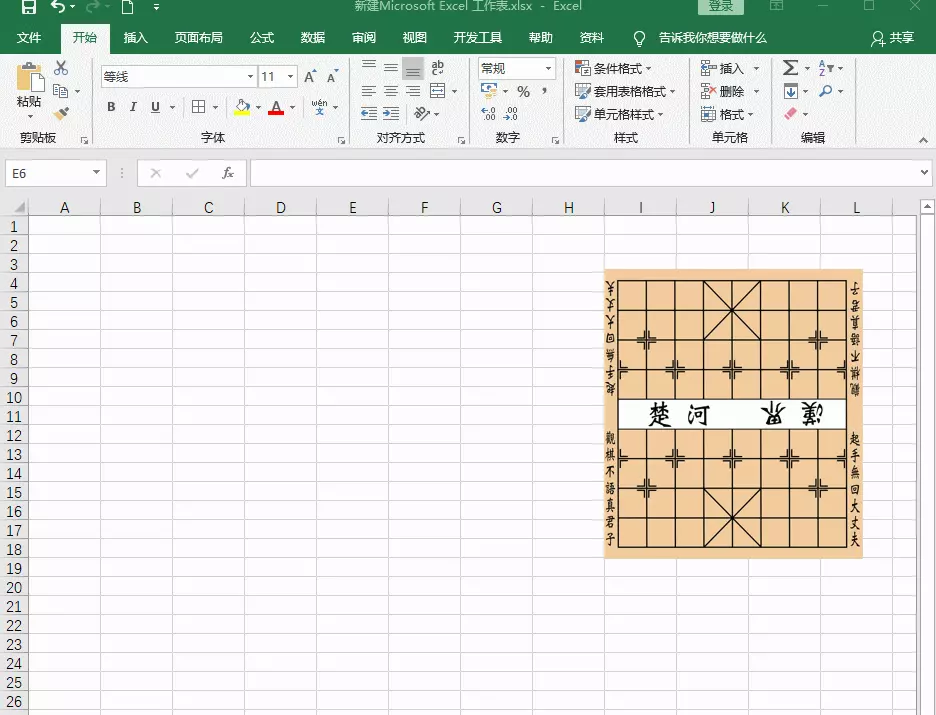Click the chess board image in the worksheet
The height and width of the screenshot is (715, 936).
pyautogui.click(x=733, y=413)
